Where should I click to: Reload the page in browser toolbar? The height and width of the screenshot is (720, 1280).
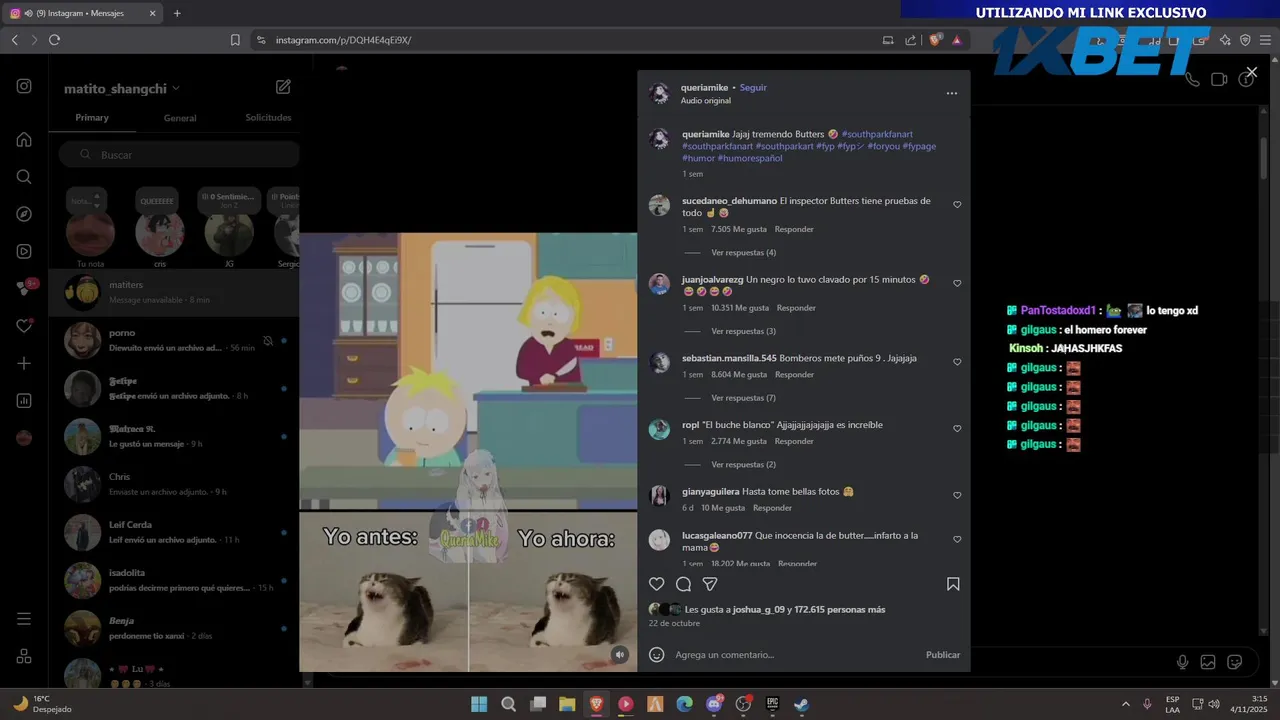54,40
